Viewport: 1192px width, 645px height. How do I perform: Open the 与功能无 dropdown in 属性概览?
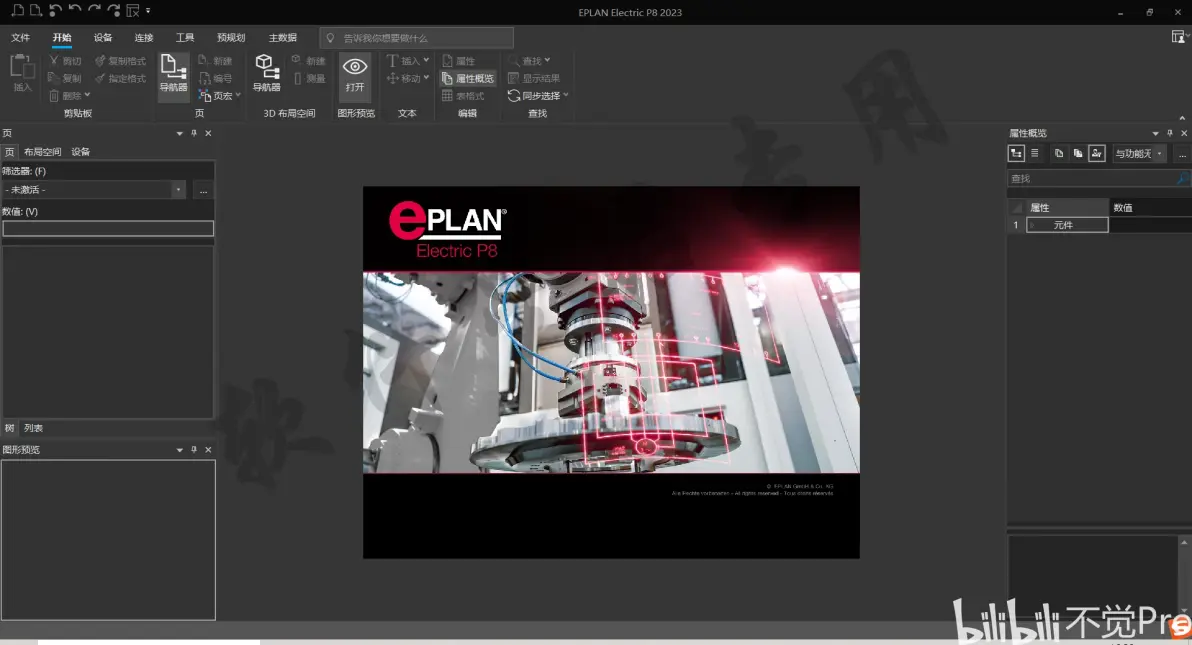[x=1139, y=154]
